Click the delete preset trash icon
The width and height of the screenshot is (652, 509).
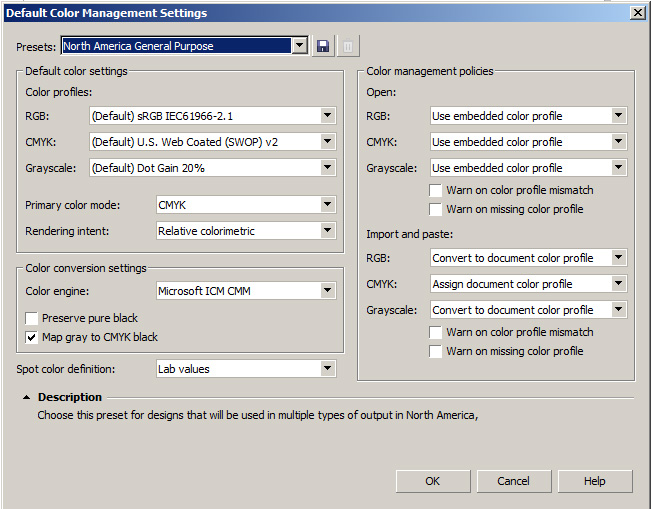point(348,46)
